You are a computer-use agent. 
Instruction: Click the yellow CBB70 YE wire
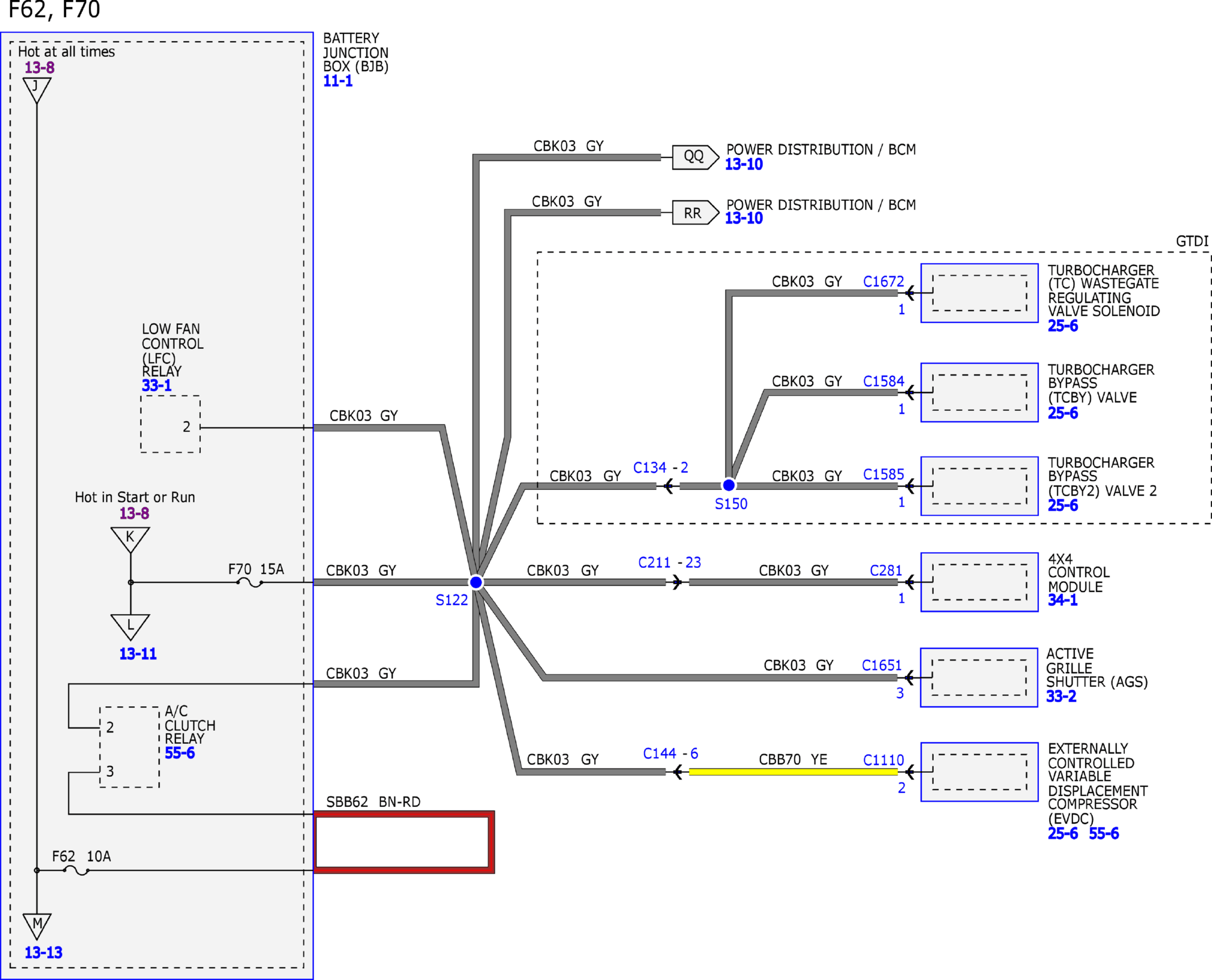point(793,772)
